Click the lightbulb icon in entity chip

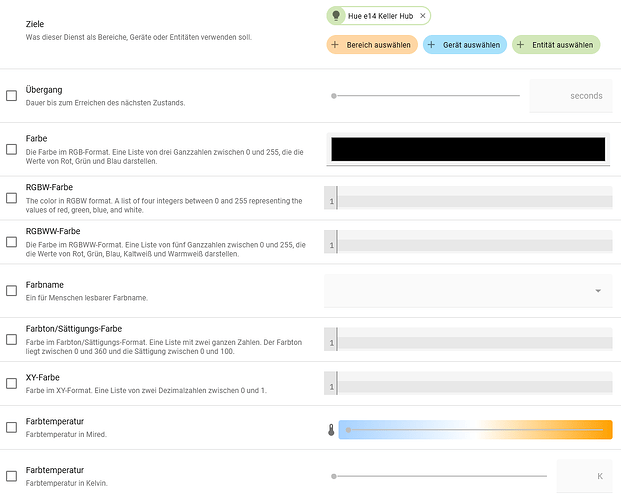point(337,16)
